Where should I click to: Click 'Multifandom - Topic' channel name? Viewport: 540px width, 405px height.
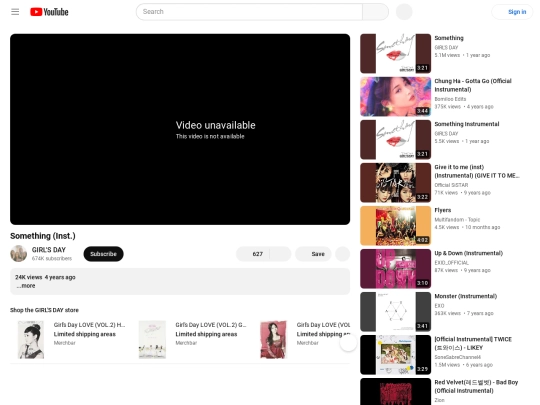click(457, 219)
